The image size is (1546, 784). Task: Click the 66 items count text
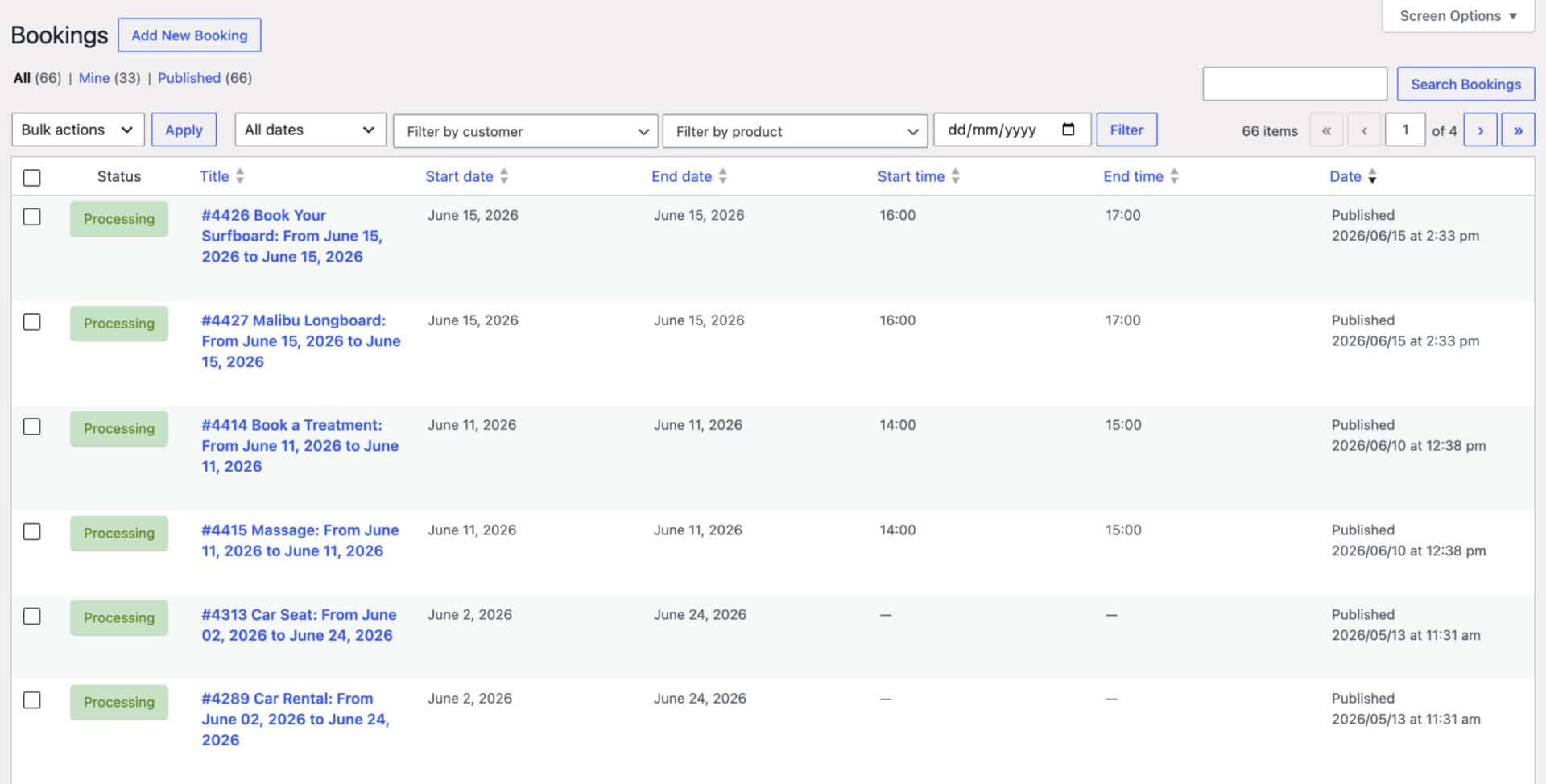(x=1270, y=131)
